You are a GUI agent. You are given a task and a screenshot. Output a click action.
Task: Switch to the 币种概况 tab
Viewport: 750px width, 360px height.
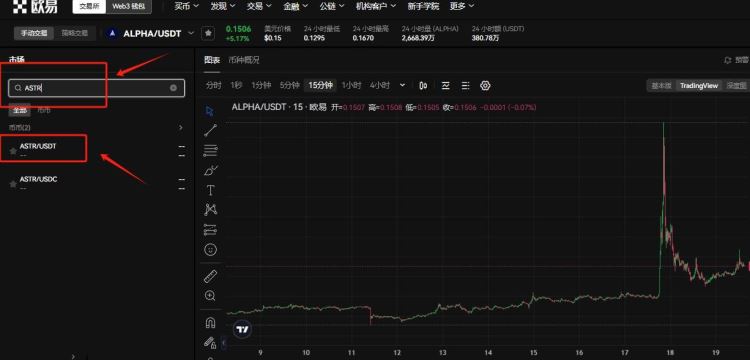243,60
